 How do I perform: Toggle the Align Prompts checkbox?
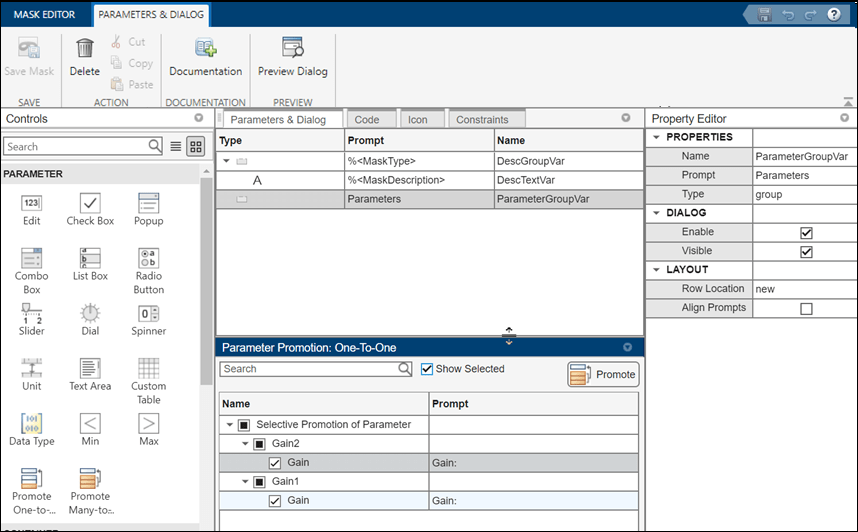[806, 309]
